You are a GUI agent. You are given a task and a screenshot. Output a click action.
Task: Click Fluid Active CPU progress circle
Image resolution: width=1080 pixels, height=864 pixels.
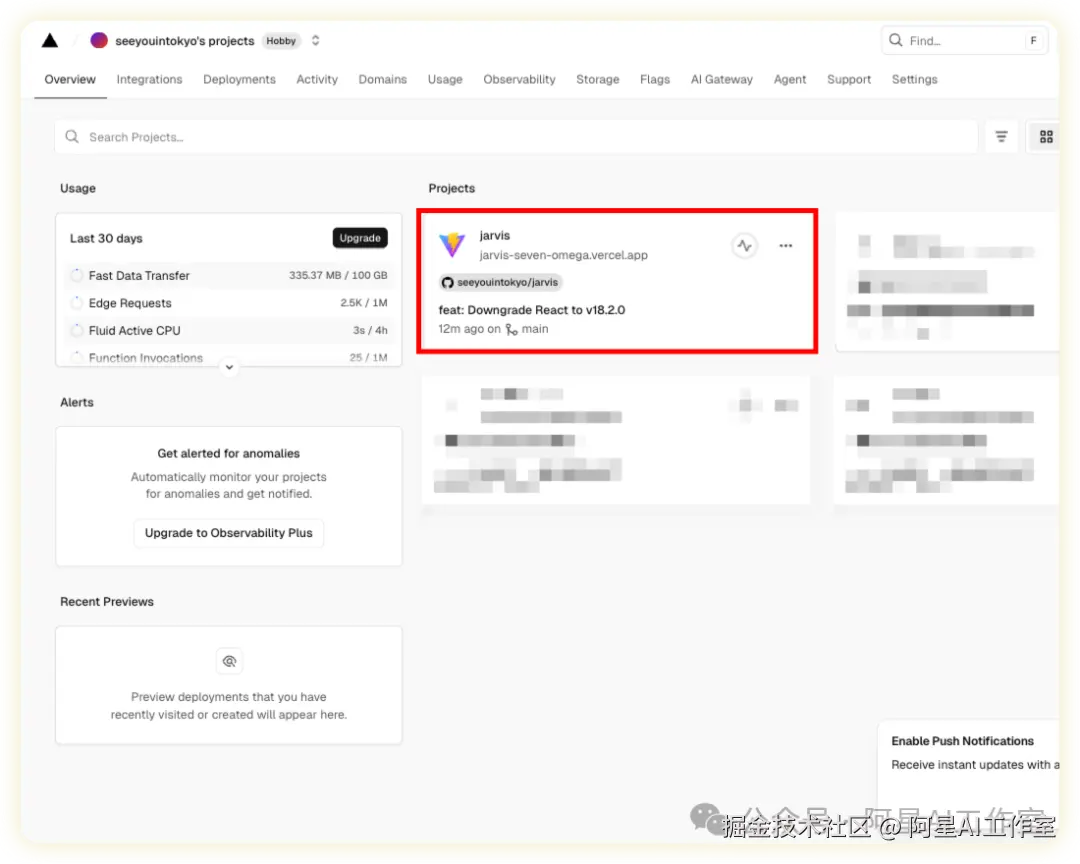(77, 331)
